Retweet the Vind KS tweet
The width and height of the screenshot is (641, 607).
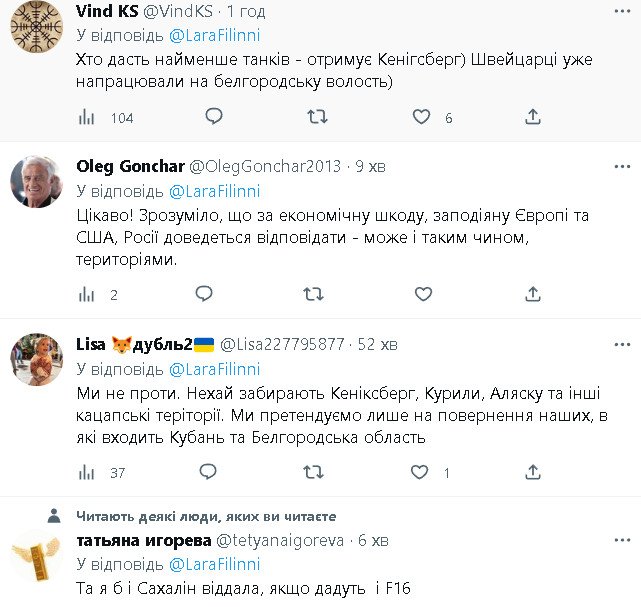point(317,117)
